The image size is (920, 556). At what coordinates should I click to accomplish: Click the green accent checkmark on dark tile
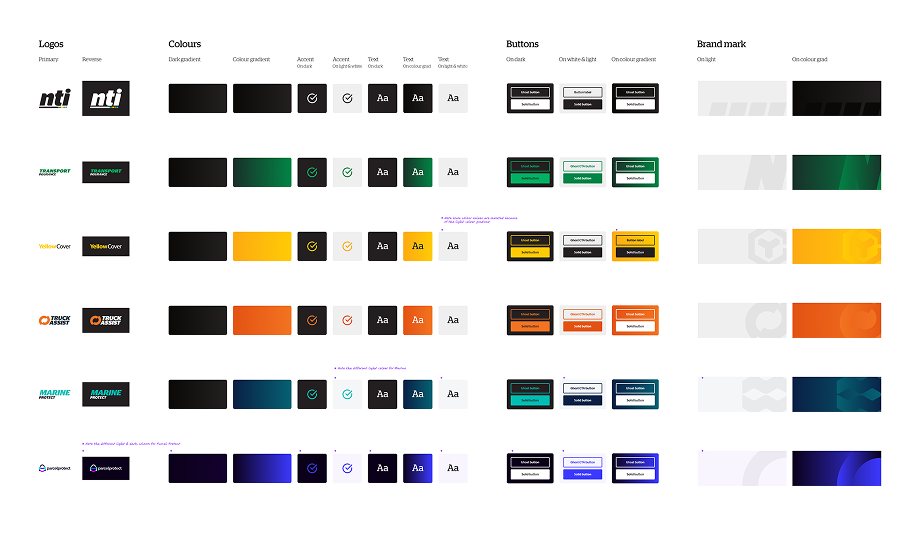click(x=312, y=172)
